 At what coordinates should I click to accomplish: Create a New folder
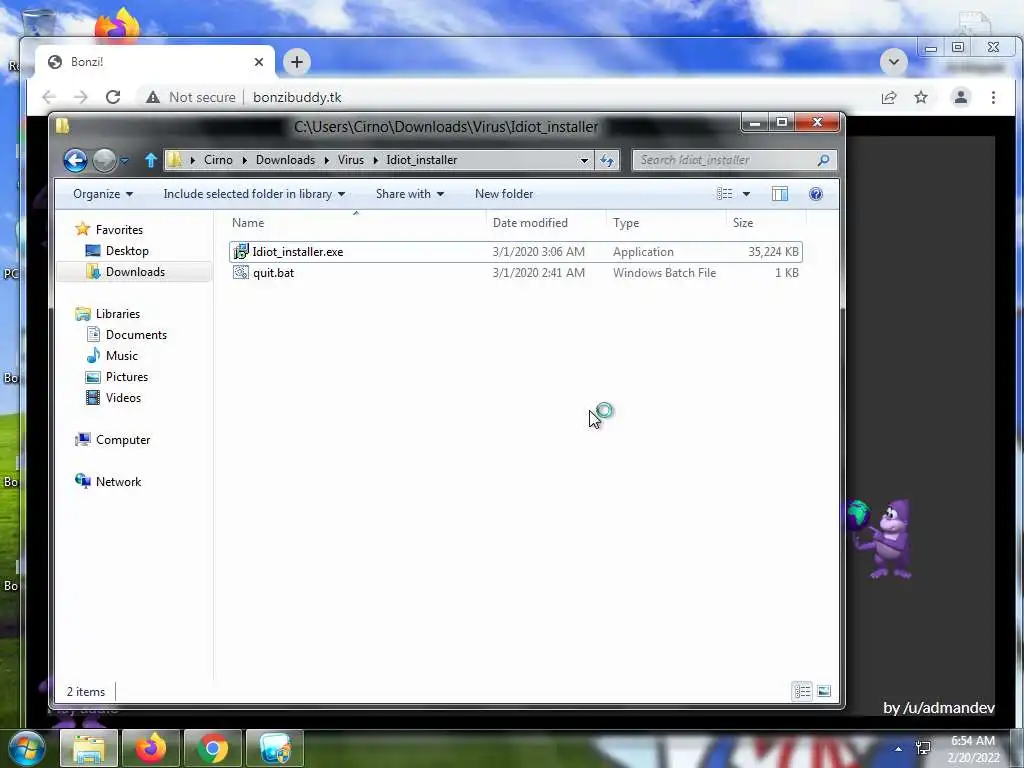pyautogui.click(x=504, y=194)
